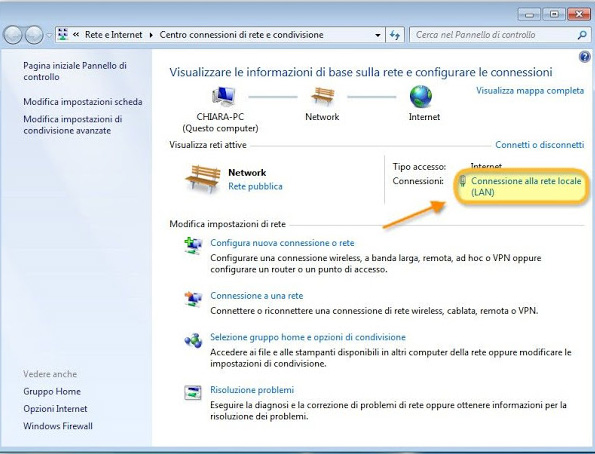Click the park bench Network icon in map
The height and width of the screenshot is (454, 595).
coord(323,96)
